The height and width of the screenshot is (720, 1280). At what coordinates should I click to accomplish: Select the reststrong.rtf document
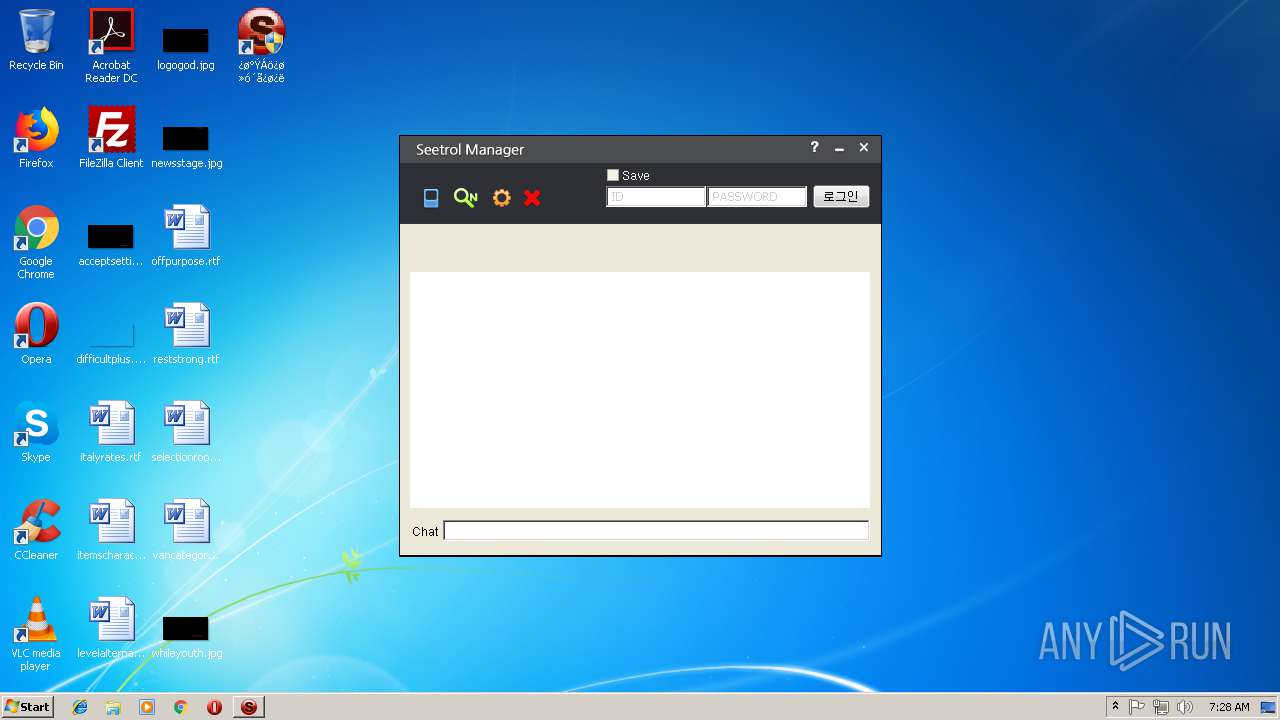[186, 334]
